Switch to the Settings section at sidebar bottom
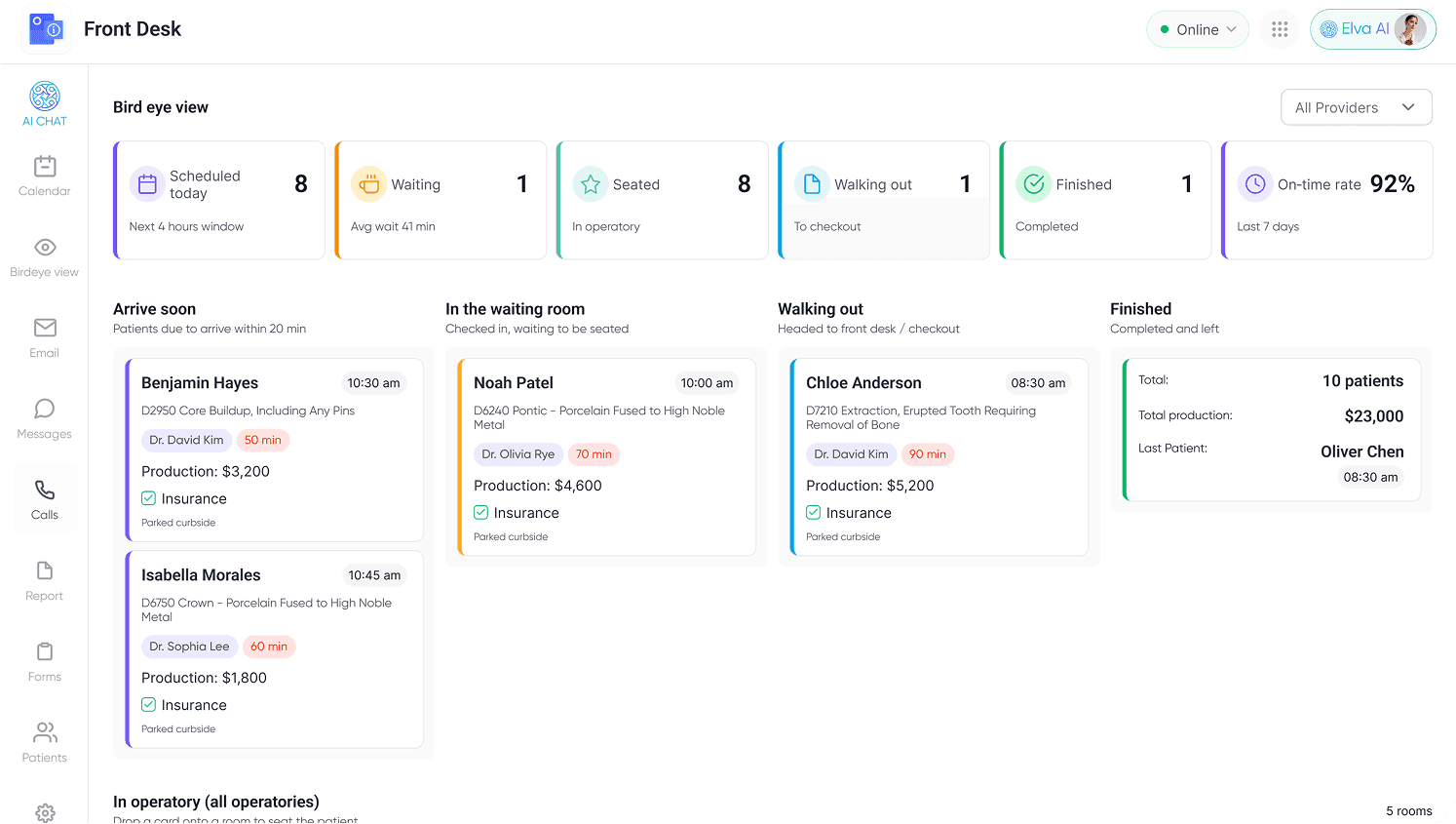Screen dimensions: 1456x824 click(x=44, y=812)
